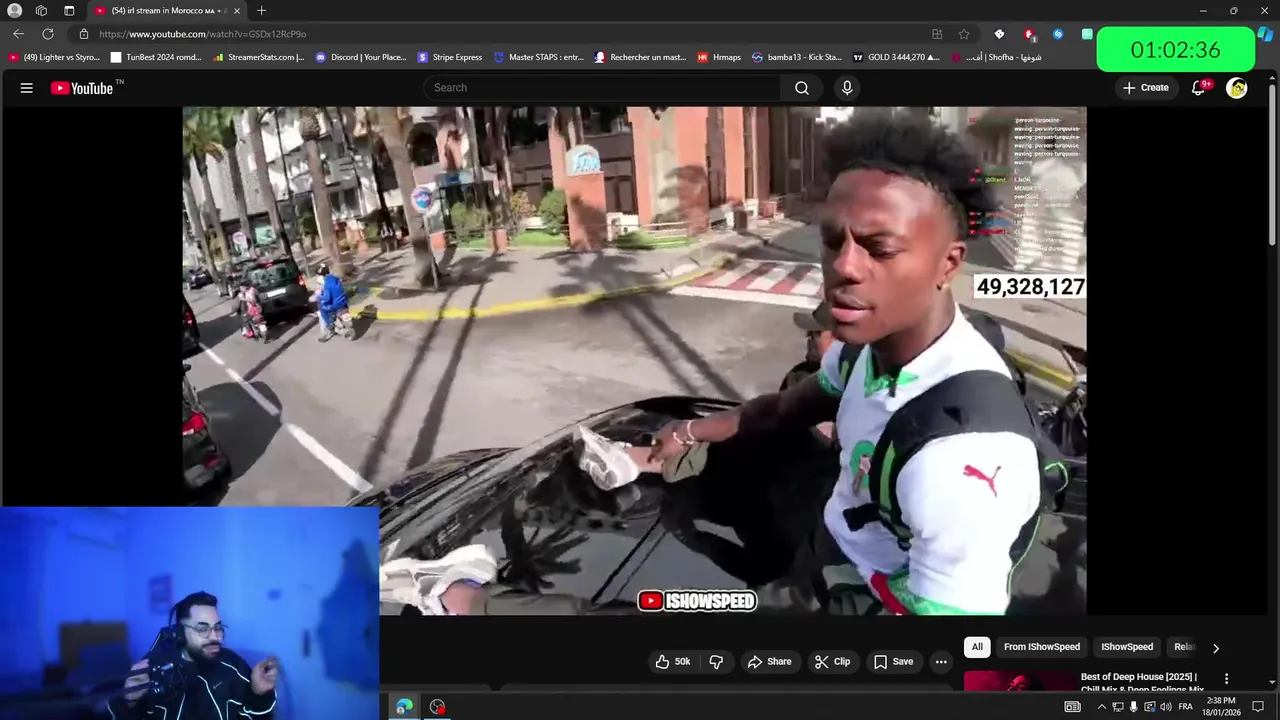Open Master STAPS bookmark
The height and width of the screenshot is (720, 1280).
point(538,57)
